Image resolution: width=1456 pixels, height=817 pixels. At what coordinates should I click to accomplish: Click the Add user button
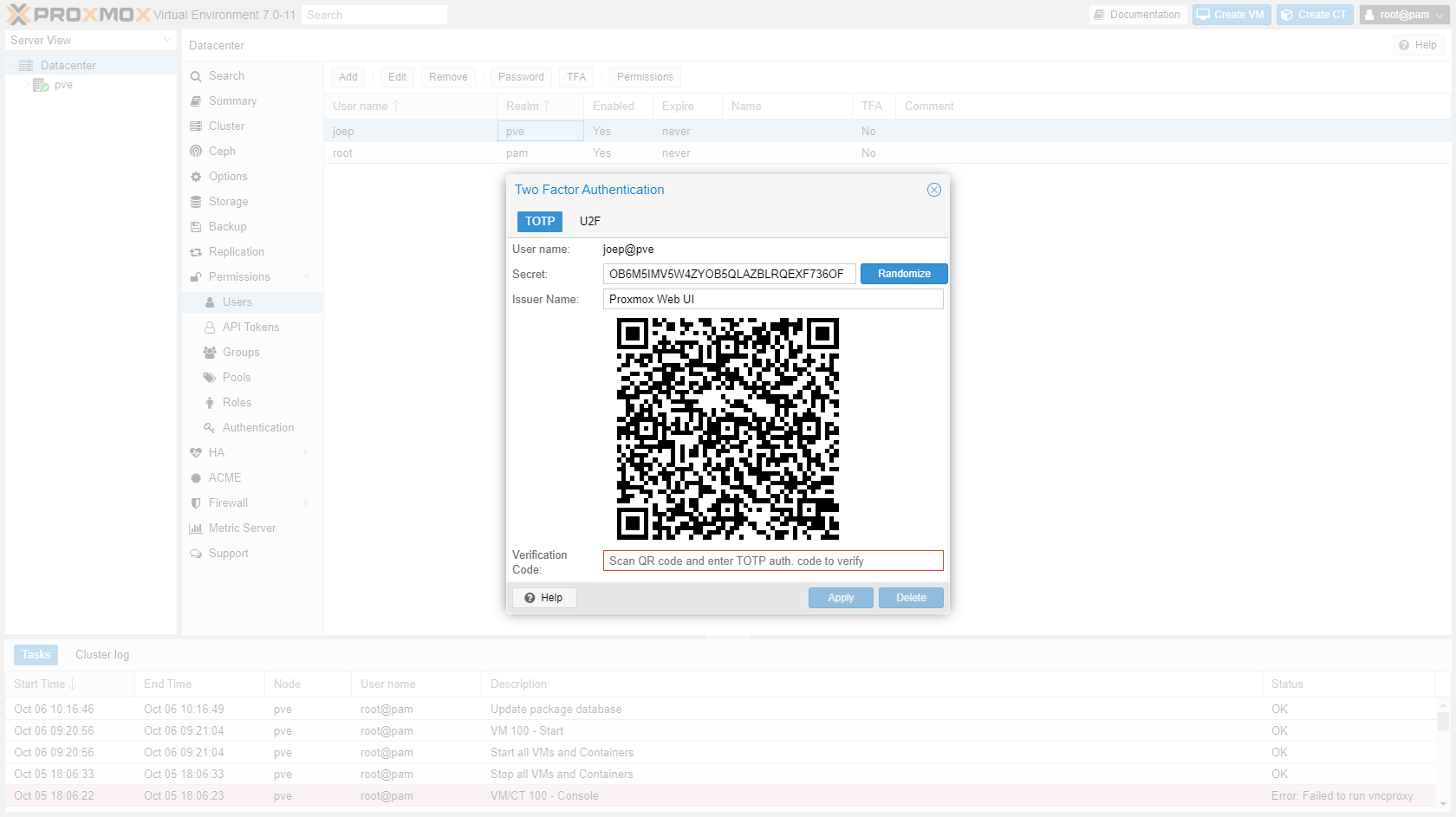348,77
